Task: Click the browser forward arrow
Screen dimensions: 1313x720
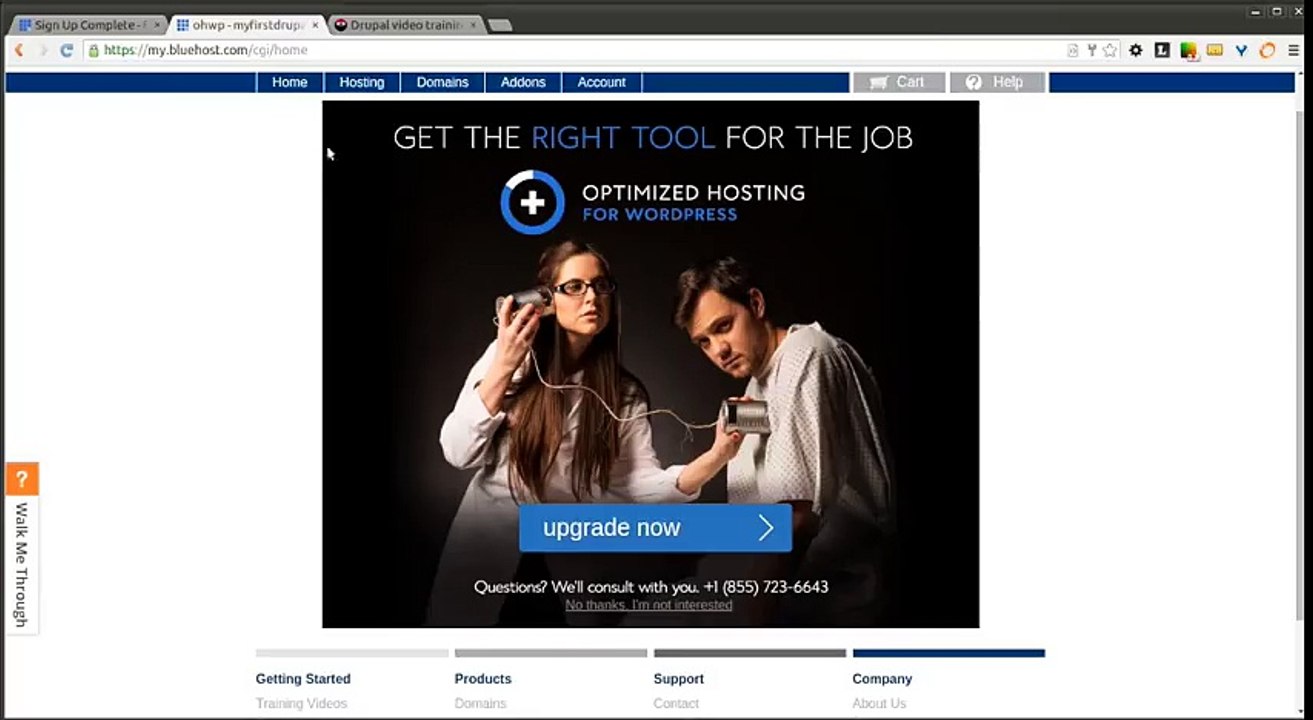Action: point(42,50)
